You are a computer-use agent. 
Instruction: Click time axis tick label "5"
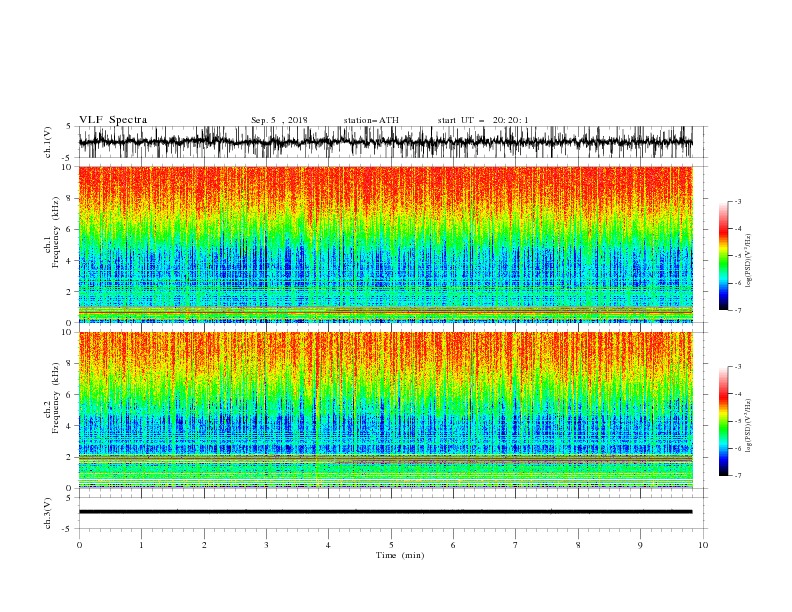391,545
